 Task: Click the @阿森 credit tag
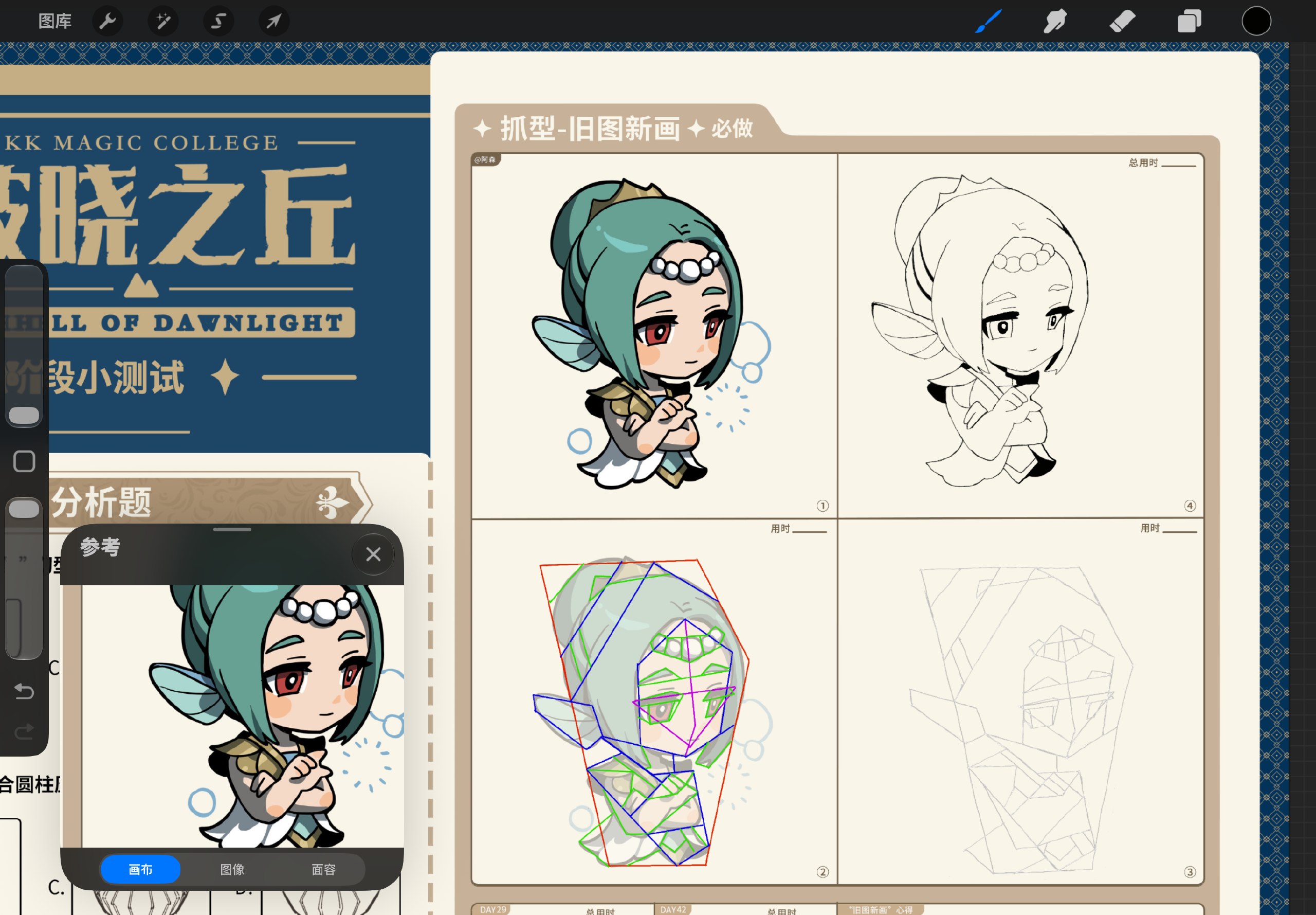pyautogui.click(x=485, y=160)
